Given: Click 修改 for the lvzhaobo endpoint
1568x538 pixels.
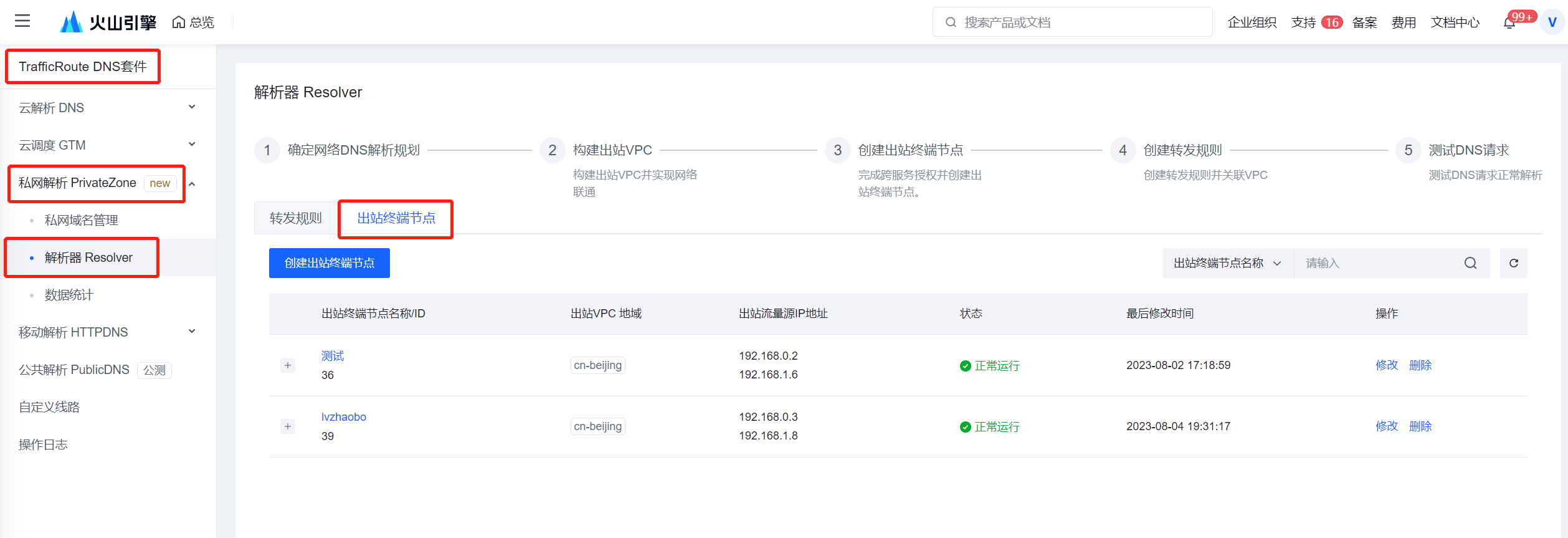Looking at the screenshot, I should click(x=1387, y=426).
